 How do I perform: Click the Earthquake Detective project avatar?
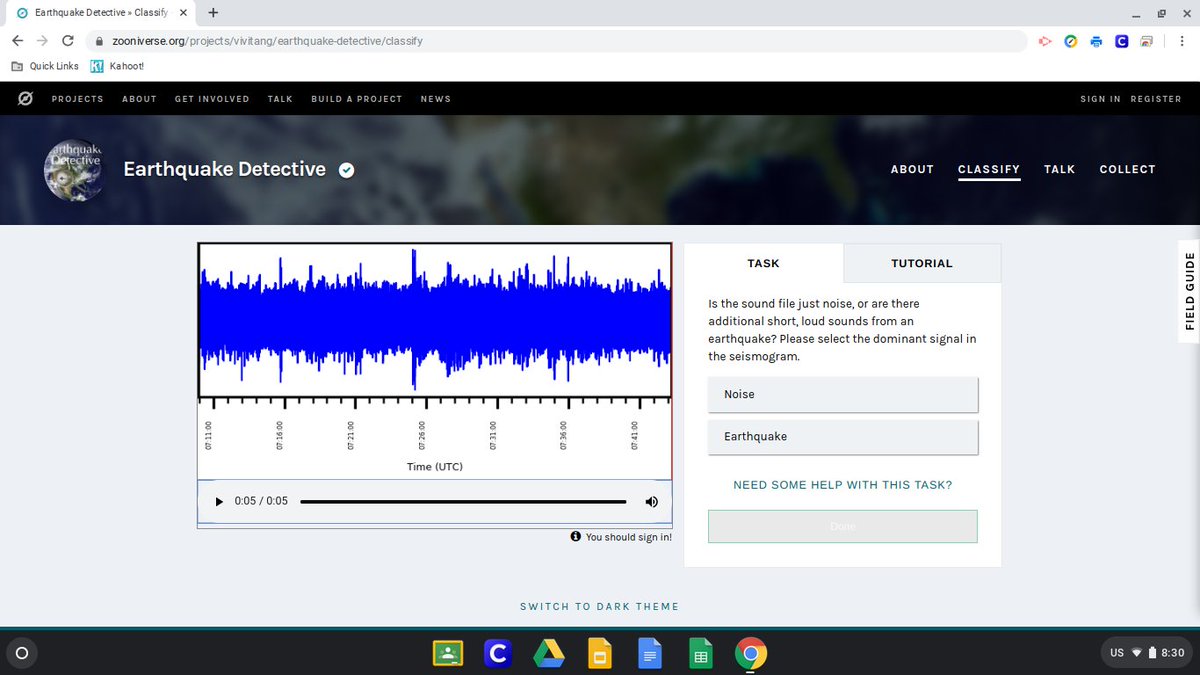click(x=74, y=170)
